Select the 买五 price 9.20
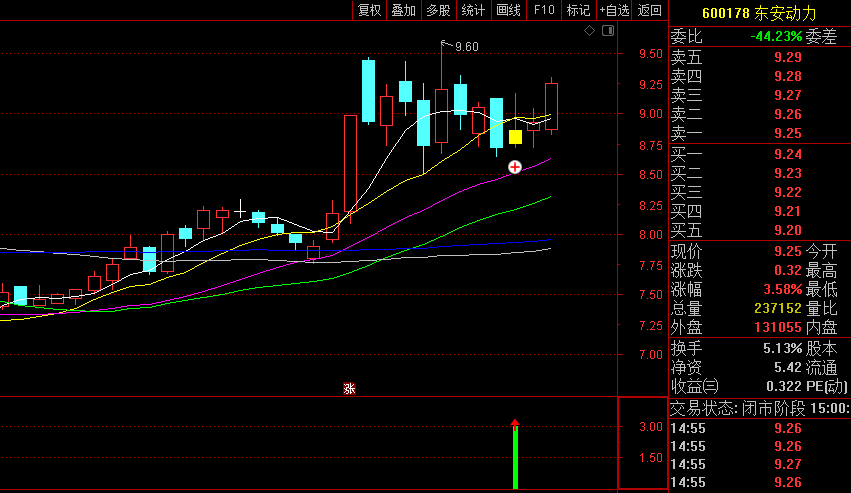The height and width of the screenshot is (493, 851). 788,230
